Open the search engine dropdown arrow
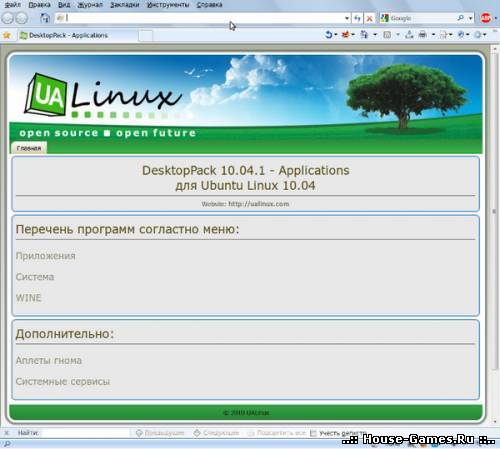 coord(470,18)
